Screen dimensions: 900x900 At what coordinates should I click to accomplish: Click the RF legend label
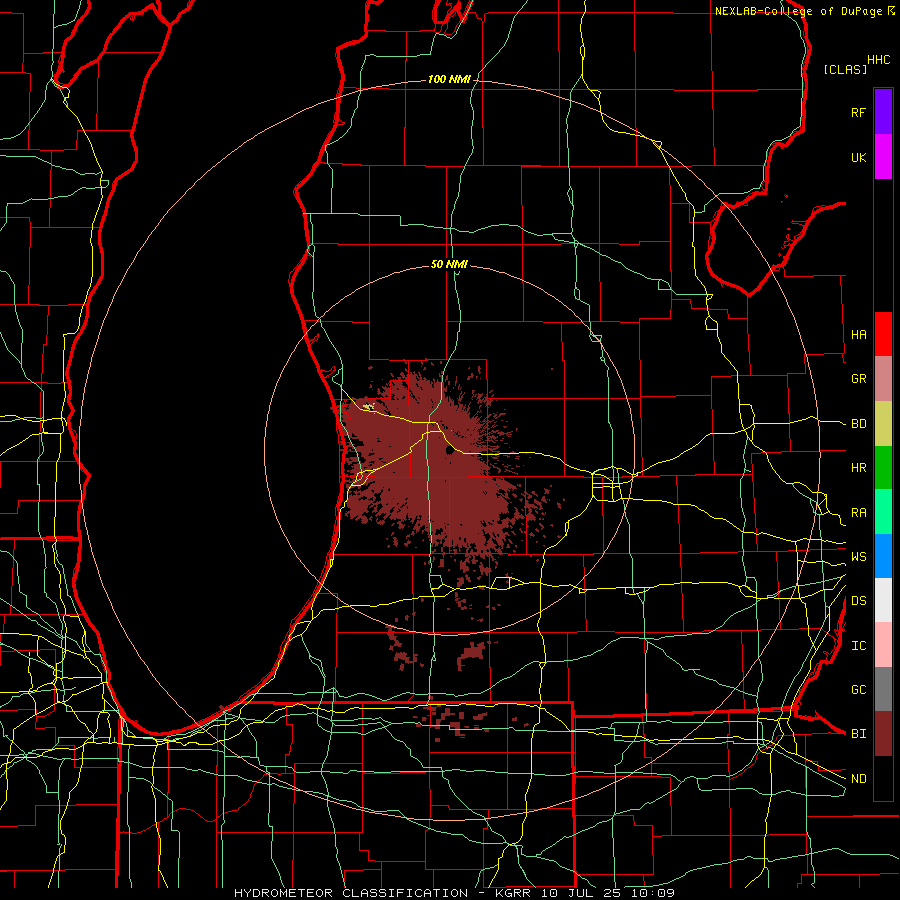coord(858,112)
